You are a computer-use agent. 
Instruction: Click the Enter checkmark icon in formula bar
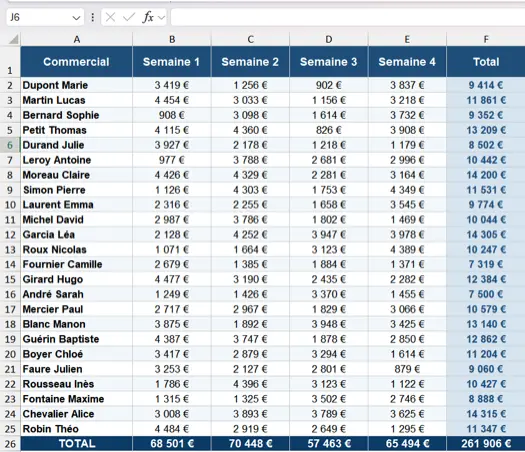pyautogui.click(x=129, y=17)
